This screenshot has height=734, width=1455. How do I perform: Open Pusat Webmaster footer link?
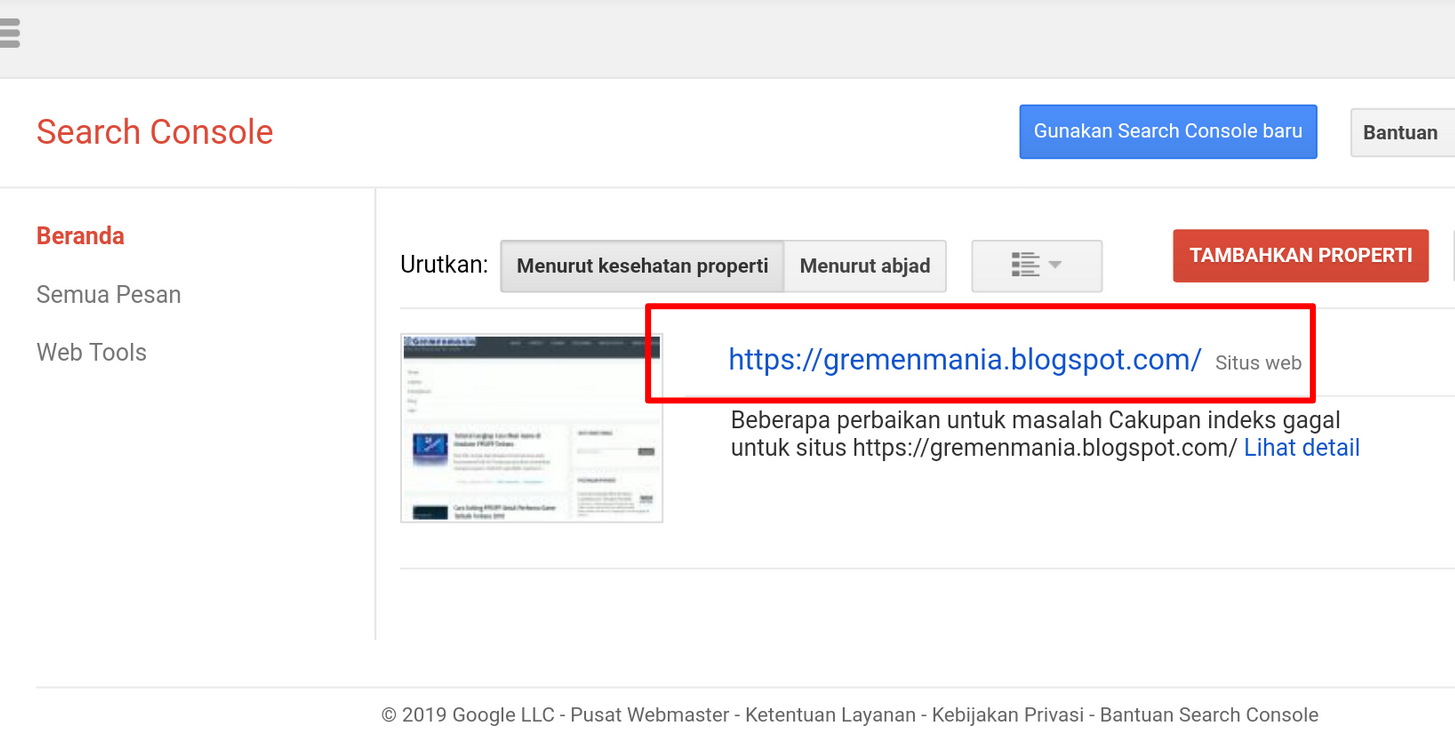click(650, 715)
